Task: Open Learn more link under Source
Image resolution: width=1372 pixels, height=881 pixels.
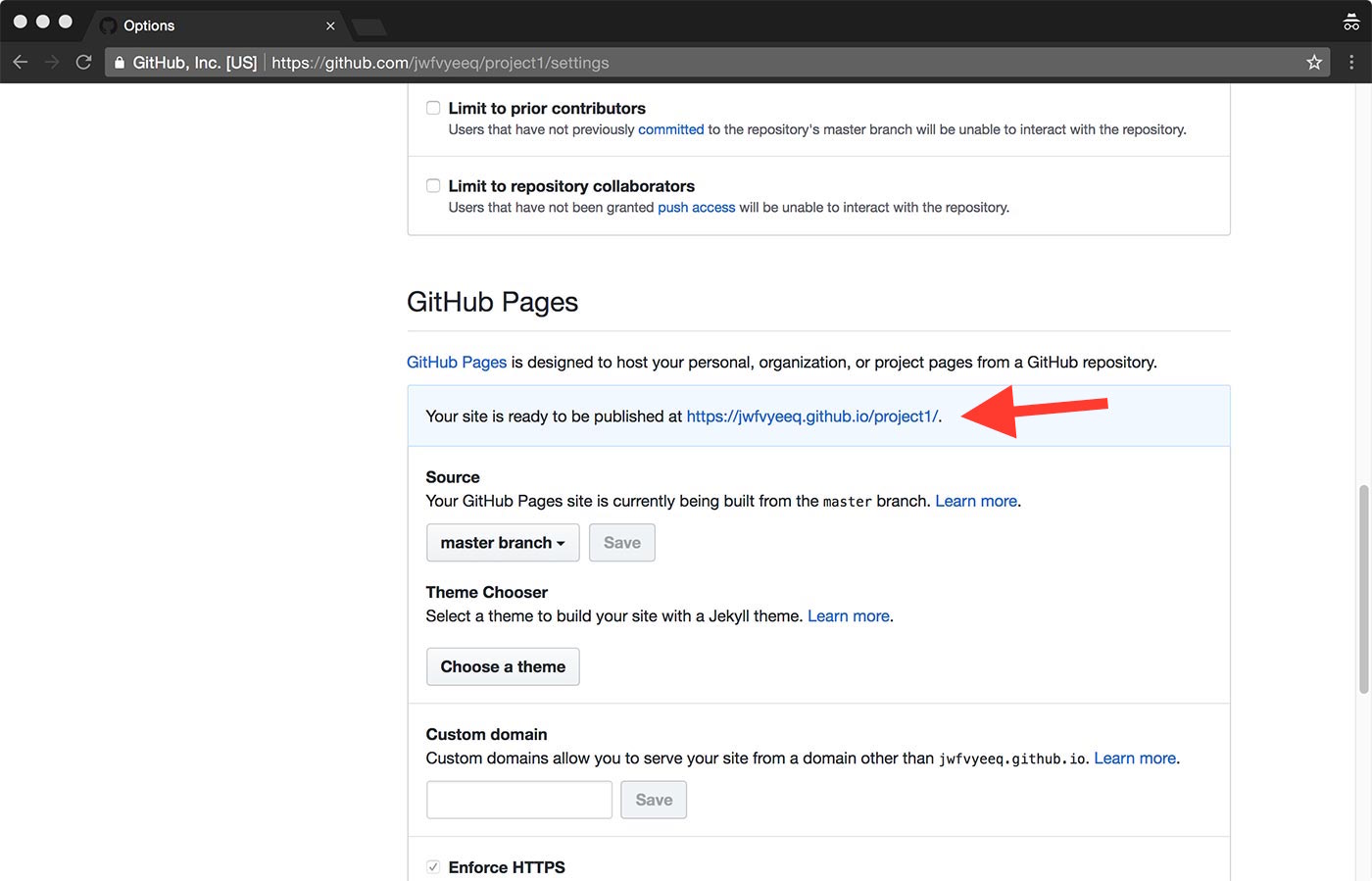Action: [x=976, y=501]
